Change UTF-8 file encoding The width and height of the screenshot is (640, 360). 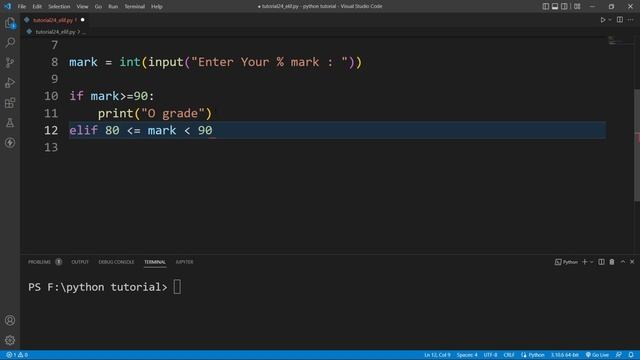[490, 355]
